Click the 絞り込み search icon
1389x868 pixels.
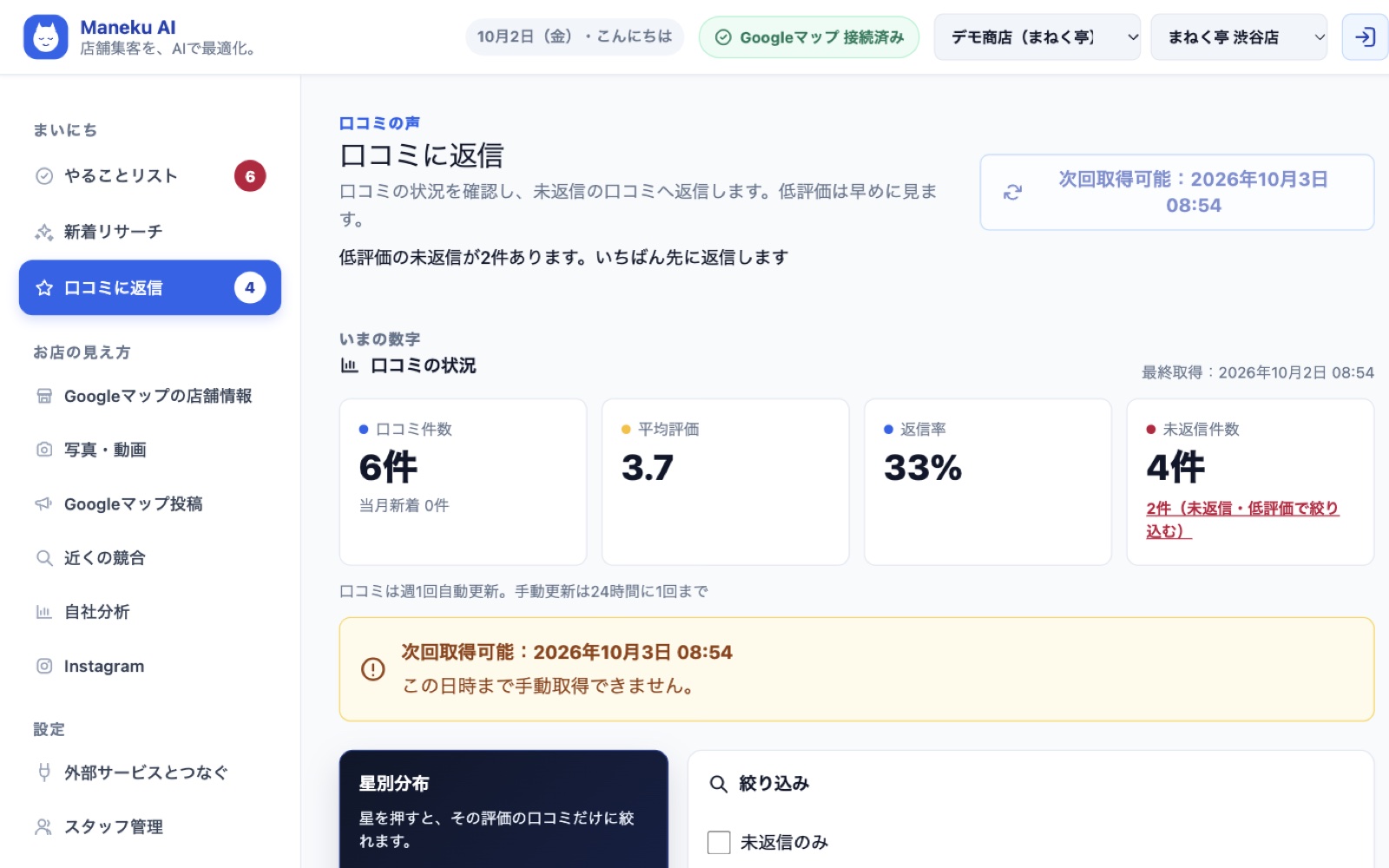coord(718,784)
